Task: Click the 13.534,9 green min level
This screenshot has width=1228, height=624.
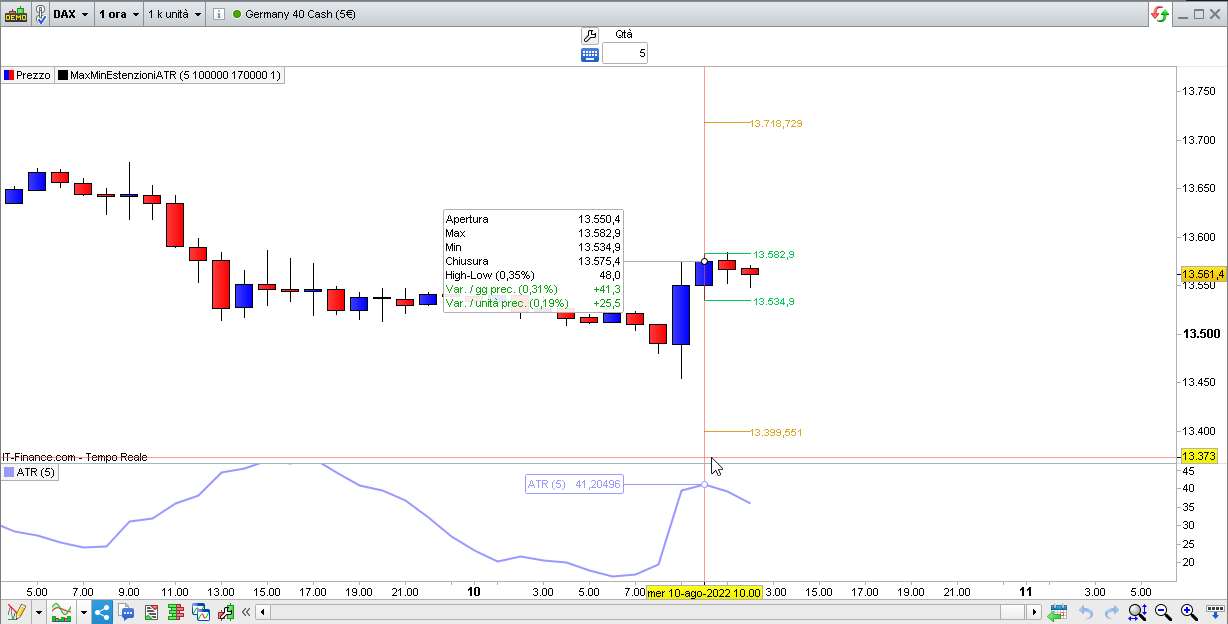Action: coord(774,301)
